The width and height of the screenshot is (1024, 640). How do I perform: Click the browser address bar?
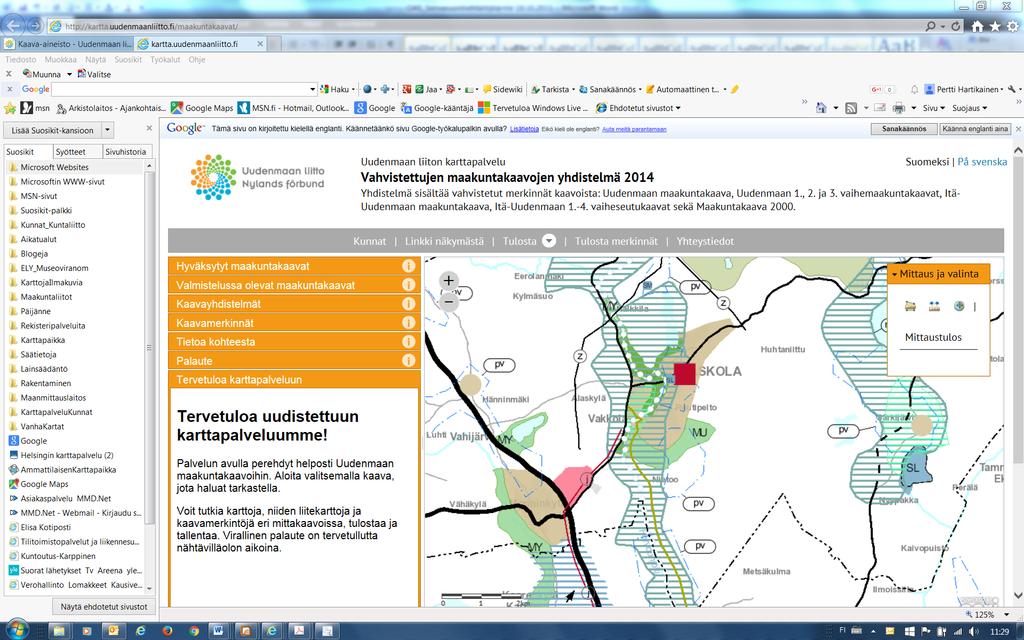point(483,26)
